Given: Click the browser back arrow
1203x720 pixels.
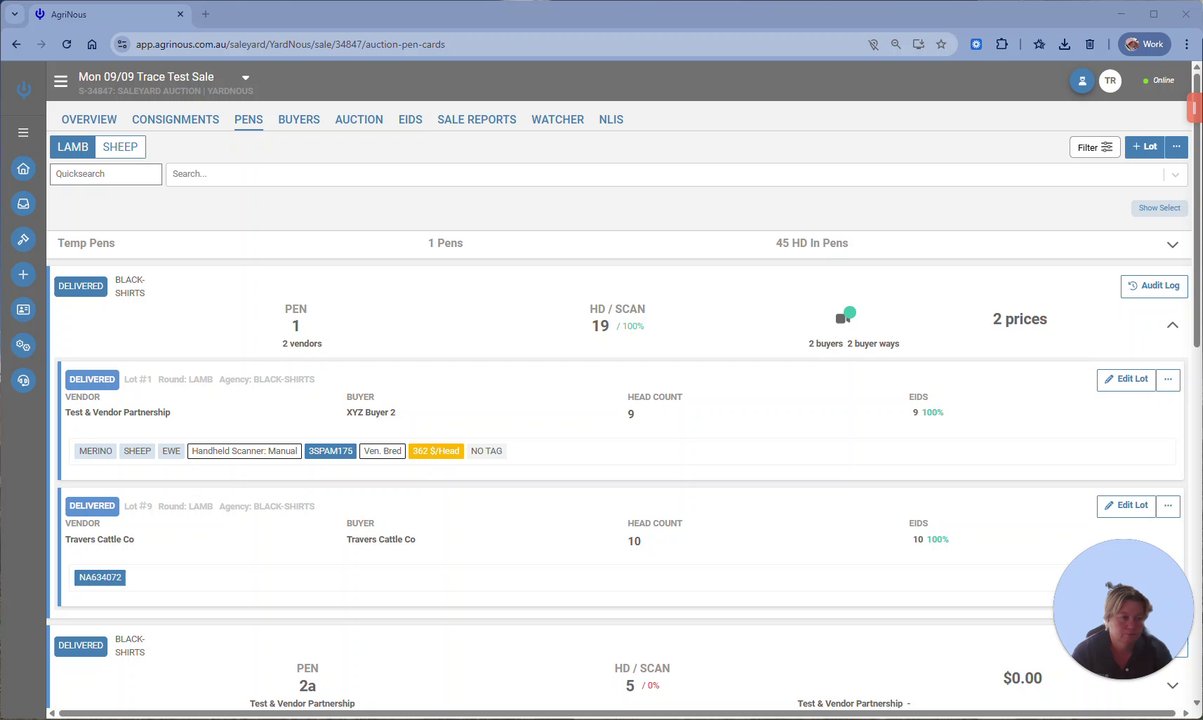Looking at the screenshot, I should point(16,44).
